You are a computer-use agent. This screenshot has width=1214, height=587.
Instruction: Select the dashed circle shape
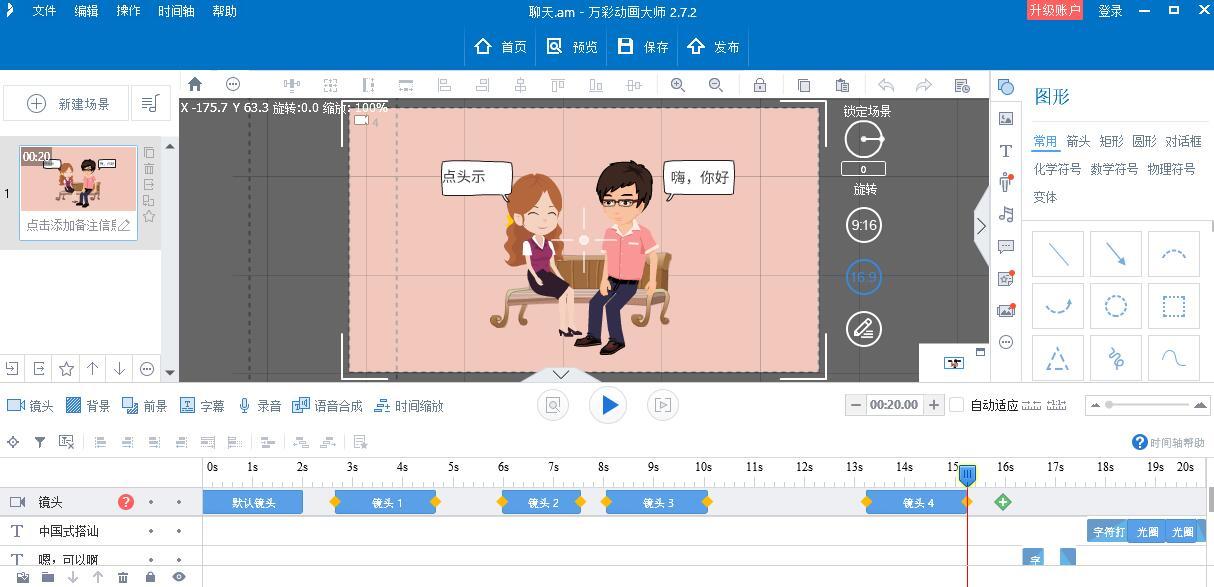(1116, 306)
